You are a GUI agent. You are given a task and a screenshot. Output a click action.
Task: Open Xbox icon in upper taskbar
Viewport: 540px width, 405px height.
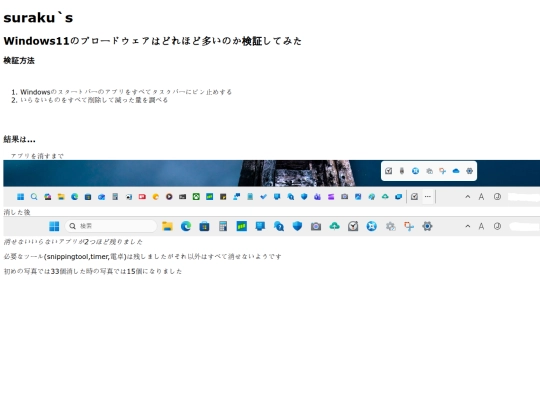(x=196, y=197)
